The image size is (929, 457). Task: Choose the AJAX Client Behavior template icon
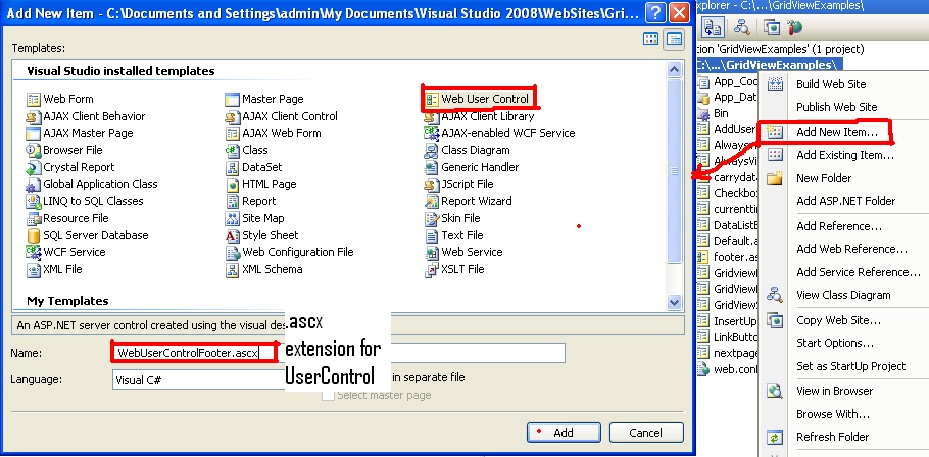(34, 116)
